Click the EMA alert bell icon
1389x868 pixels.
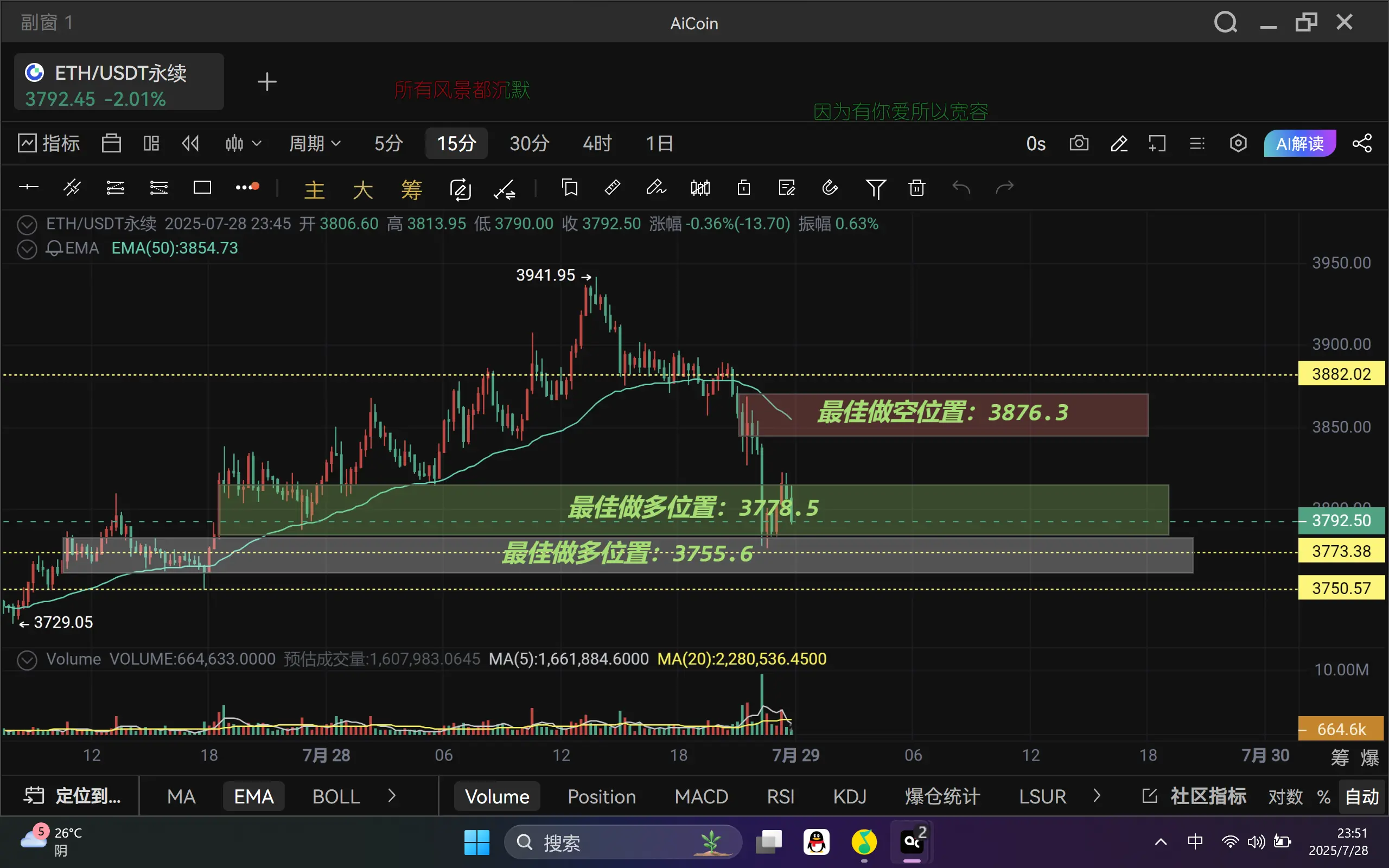pos(53,248)
